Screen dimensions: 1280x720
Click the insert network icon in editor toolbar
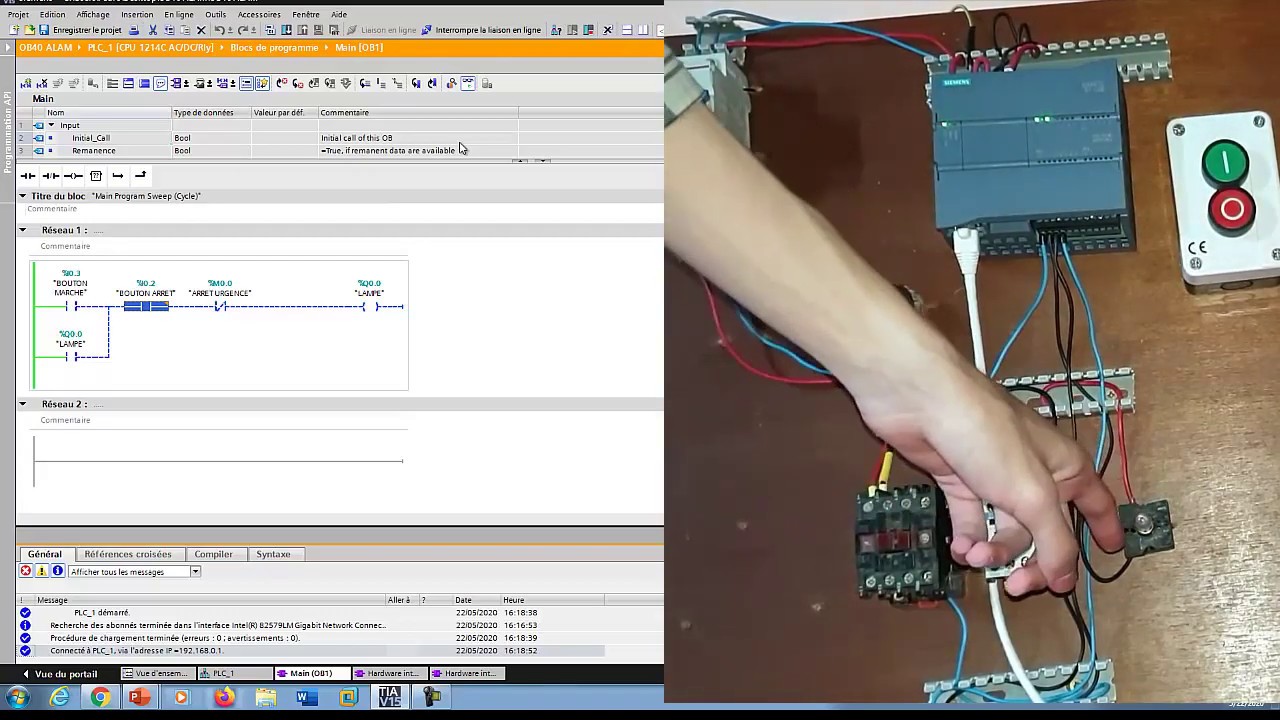click(x=26, y=83)
